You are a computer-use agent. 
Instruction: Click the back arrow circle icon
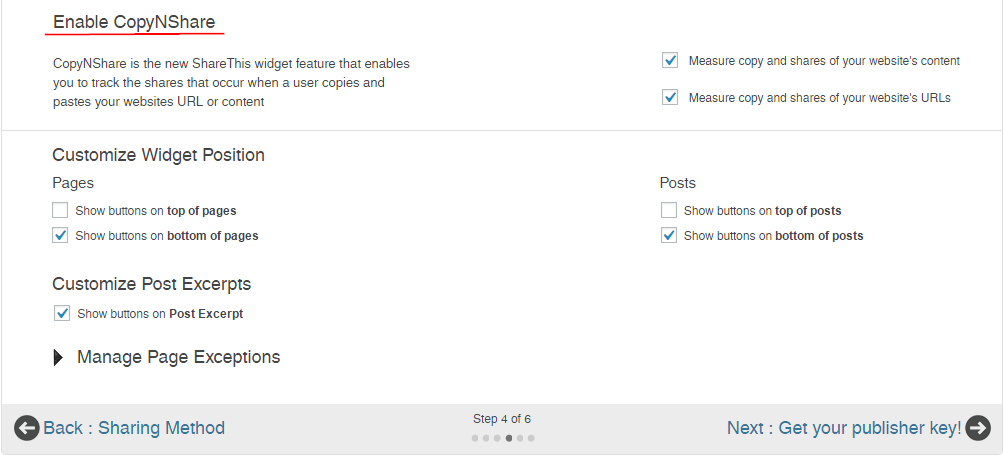[x=27, y=428]
